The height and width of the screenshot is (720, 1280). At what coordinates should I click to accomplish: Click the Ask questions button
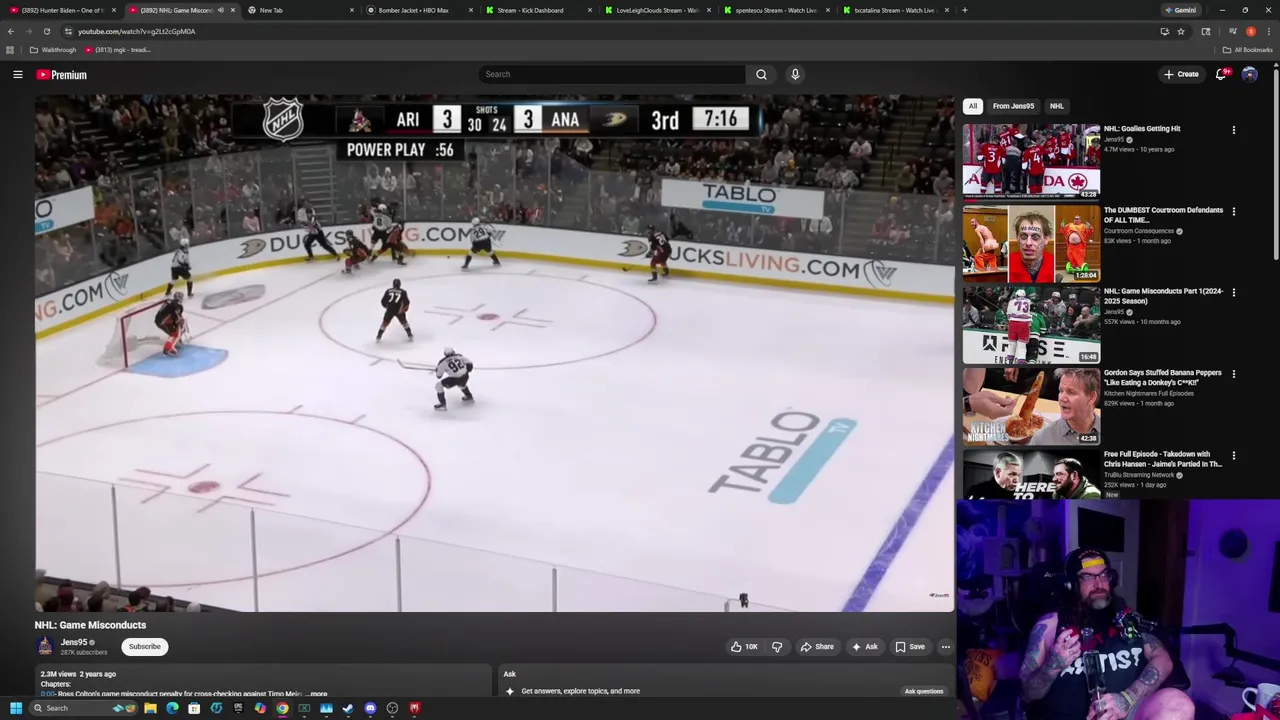coord(923,691)
